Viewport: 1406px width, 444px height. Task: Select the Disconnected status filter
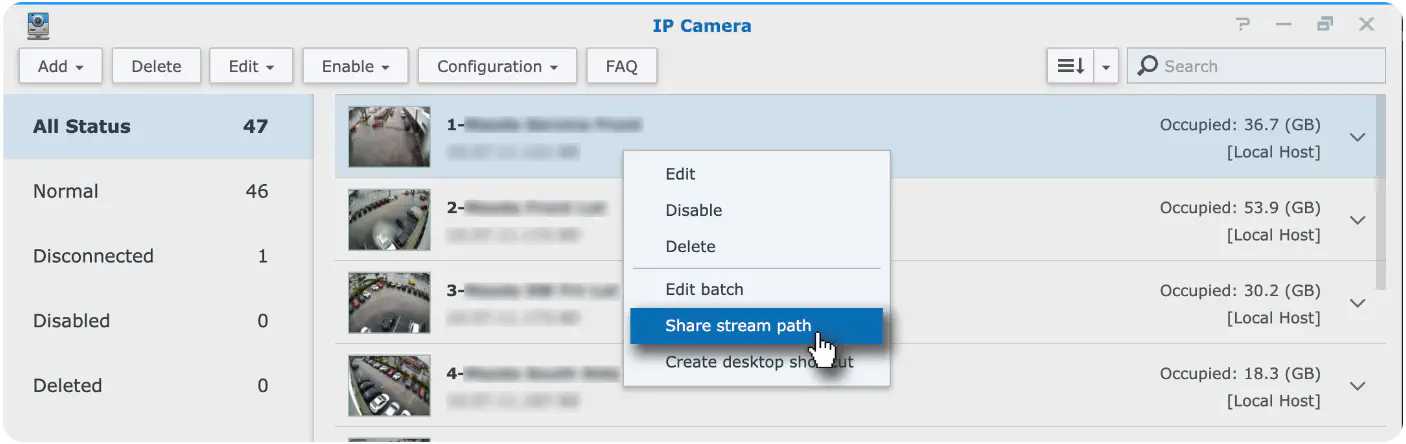point(158,256)
